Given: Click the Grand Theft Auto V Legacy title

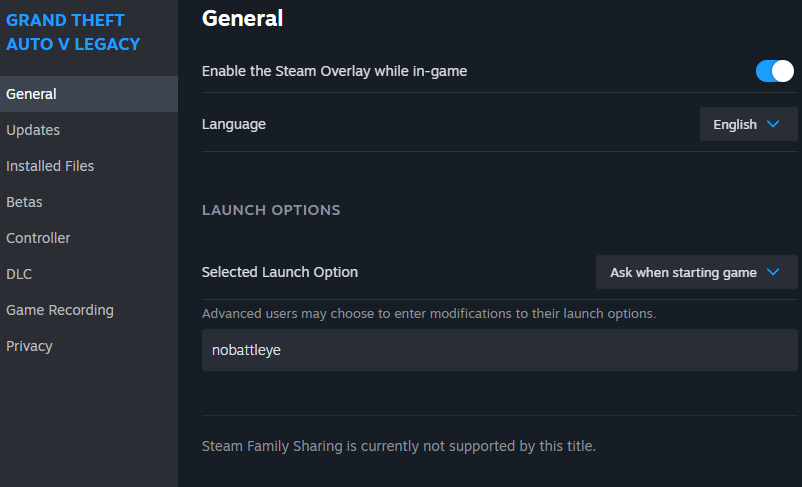Looking at the screenshot, I should [73, 32].
